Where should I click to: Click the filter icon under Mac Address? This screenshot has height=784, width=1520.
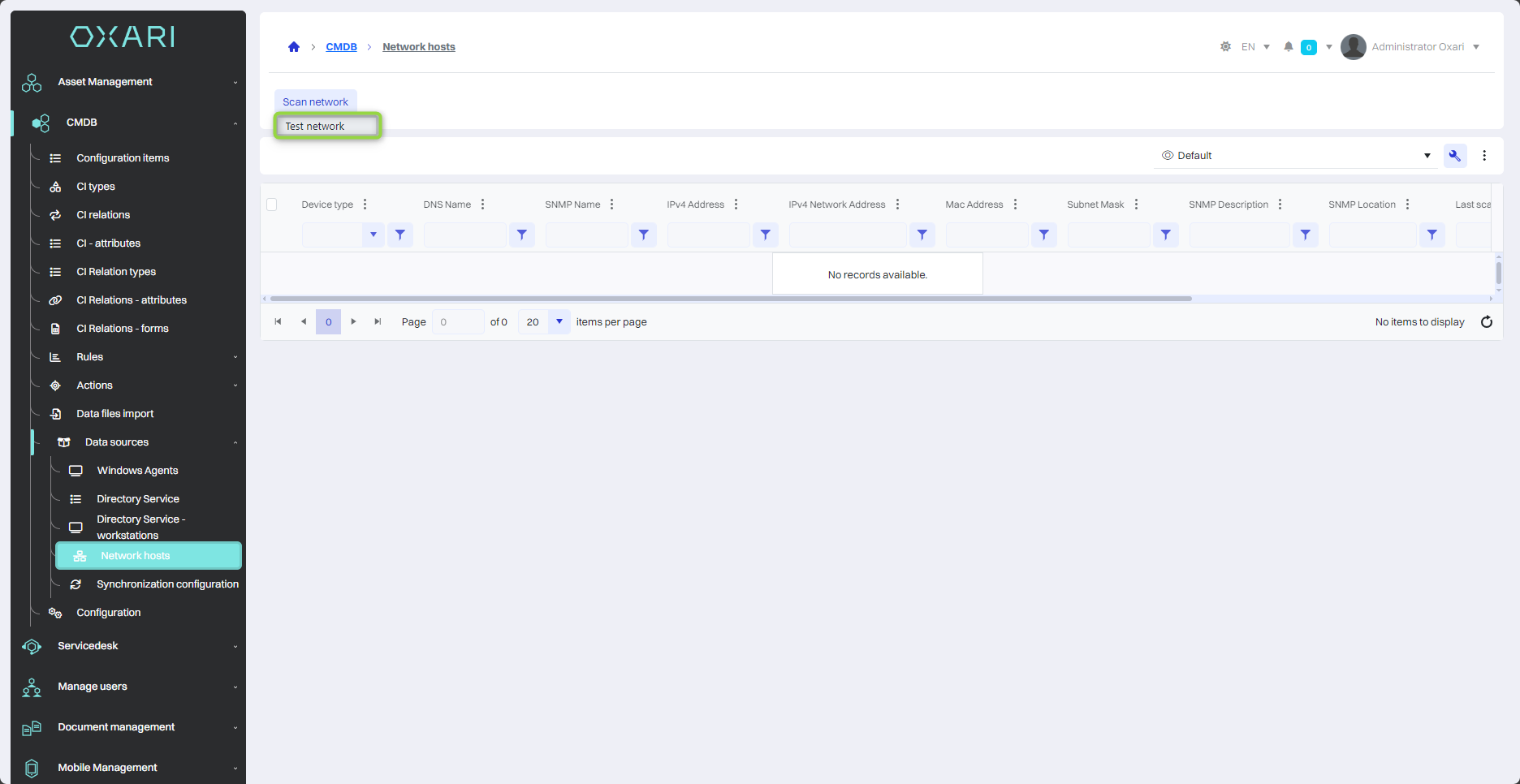pos(1043,235)
